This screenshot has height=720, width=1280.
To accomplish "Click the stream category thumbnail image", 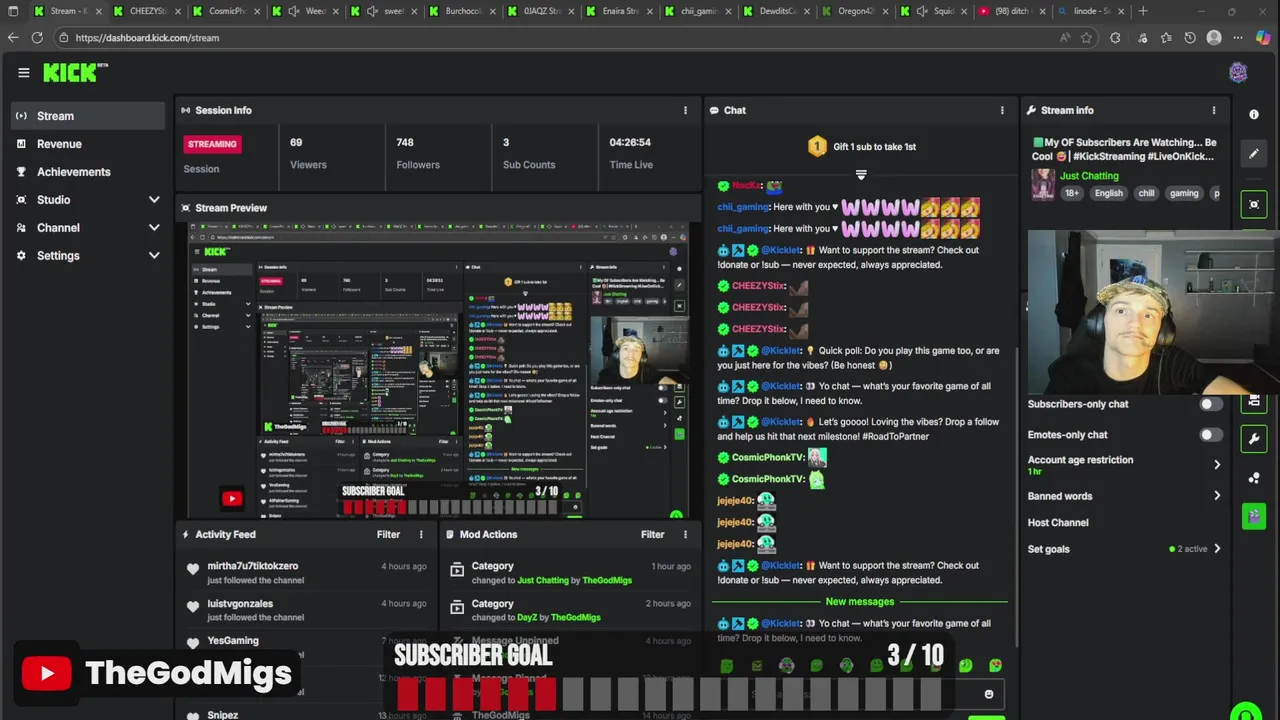I will [1043, 184].
